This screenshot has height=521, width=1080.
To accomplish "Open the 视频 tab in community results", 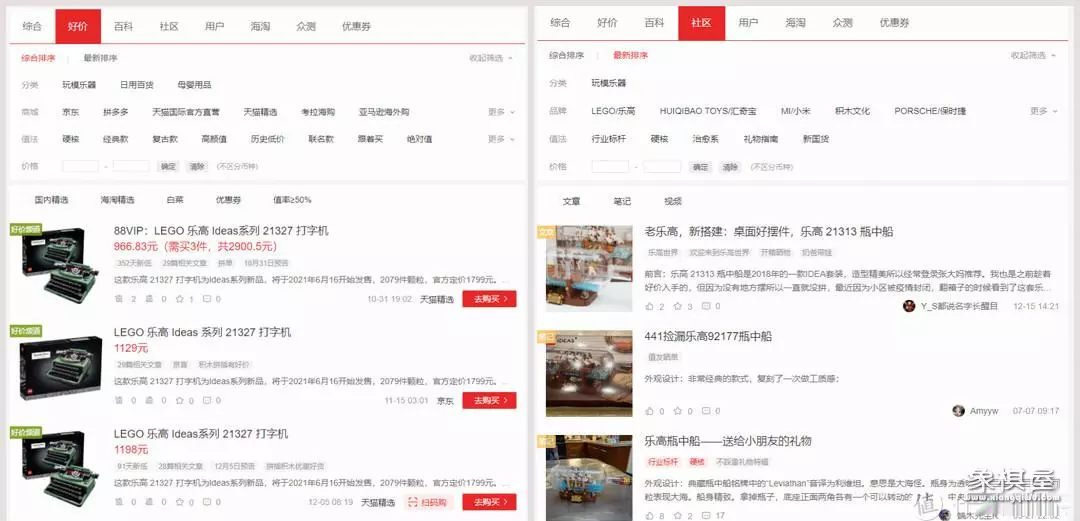I will pos(673,201).
